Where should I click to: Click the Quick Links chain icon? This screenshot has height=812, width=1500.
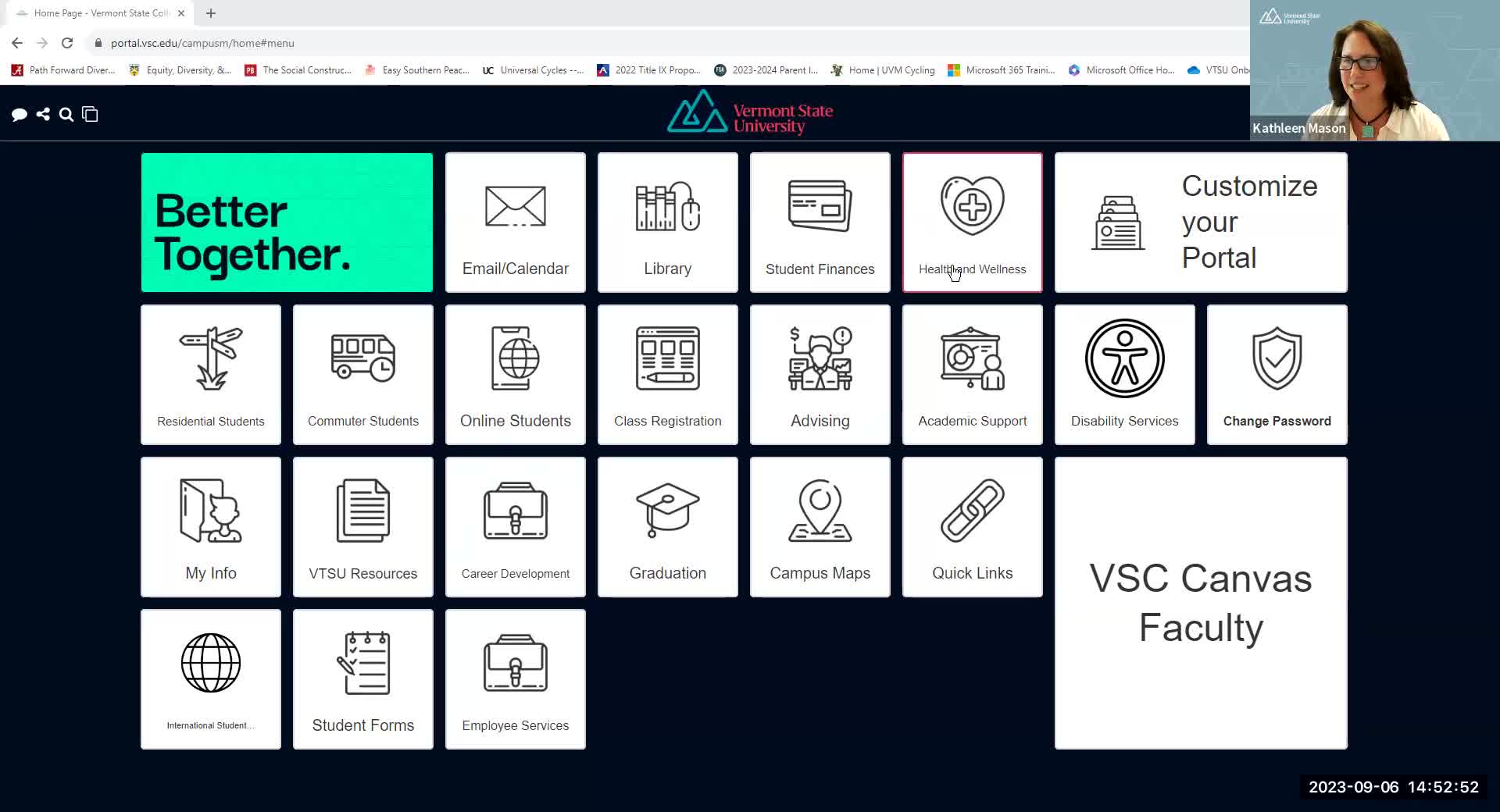tap(972, 511)
